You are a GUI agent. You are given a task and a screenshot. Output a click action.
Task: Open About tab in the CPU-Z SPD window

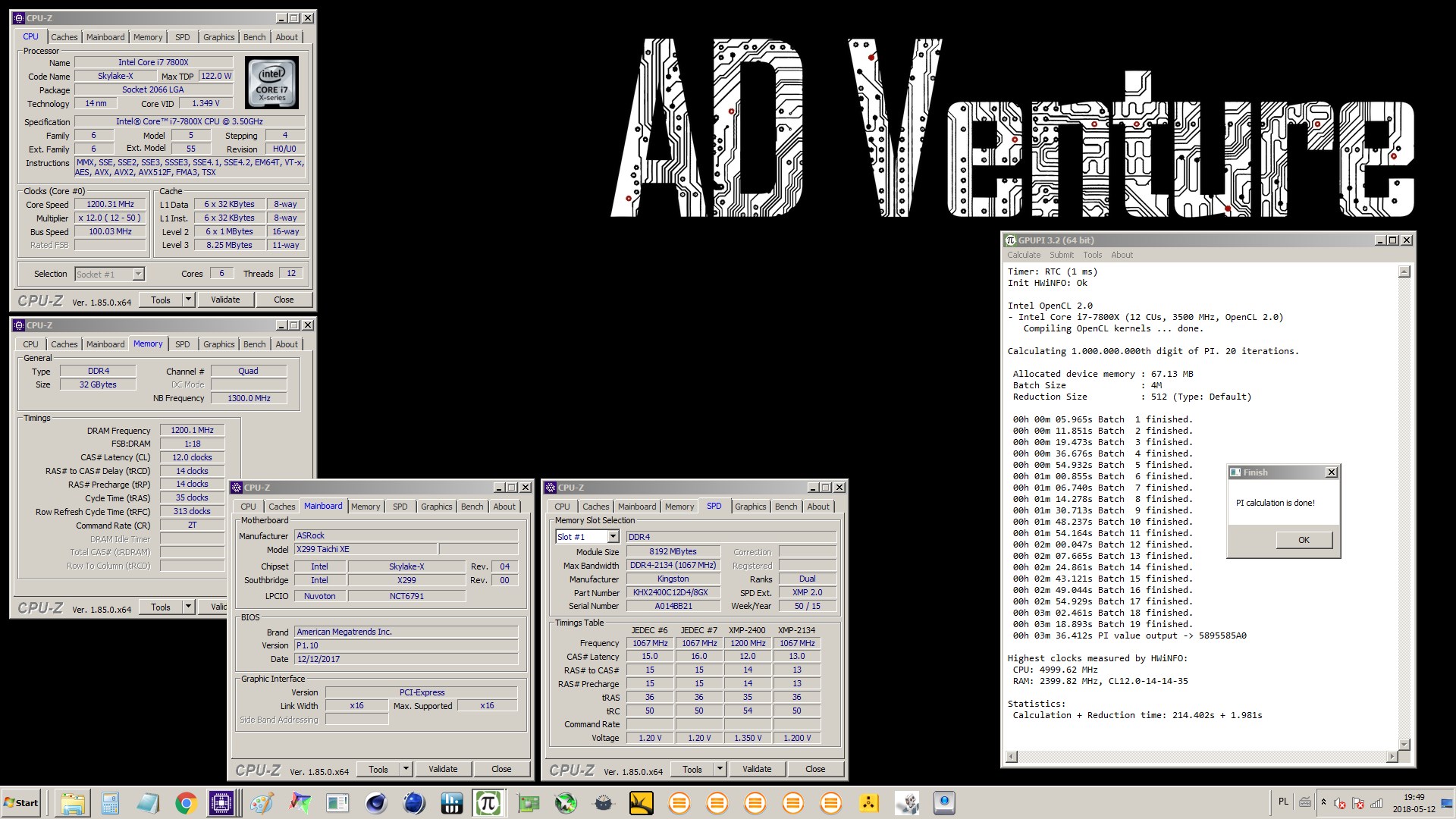tap(817, 507)
